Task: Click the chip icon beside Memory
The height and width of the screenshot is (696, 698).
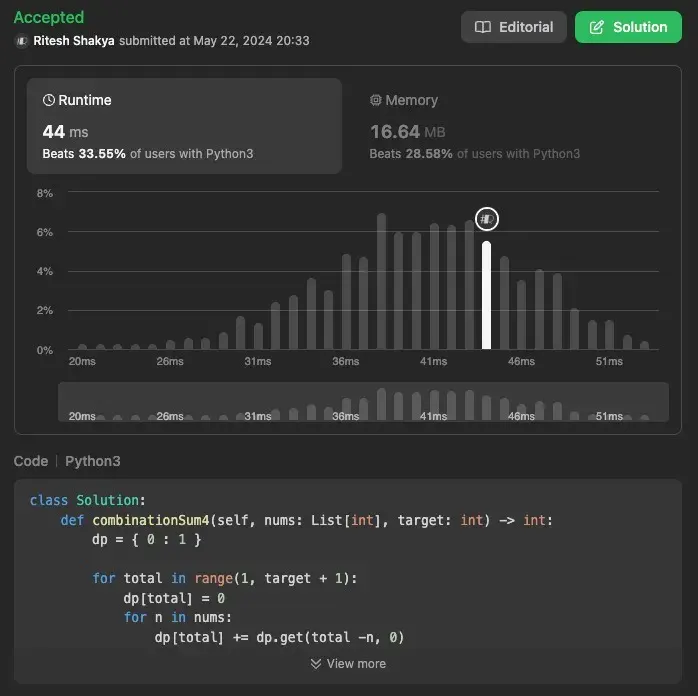Action: (376, 100)
